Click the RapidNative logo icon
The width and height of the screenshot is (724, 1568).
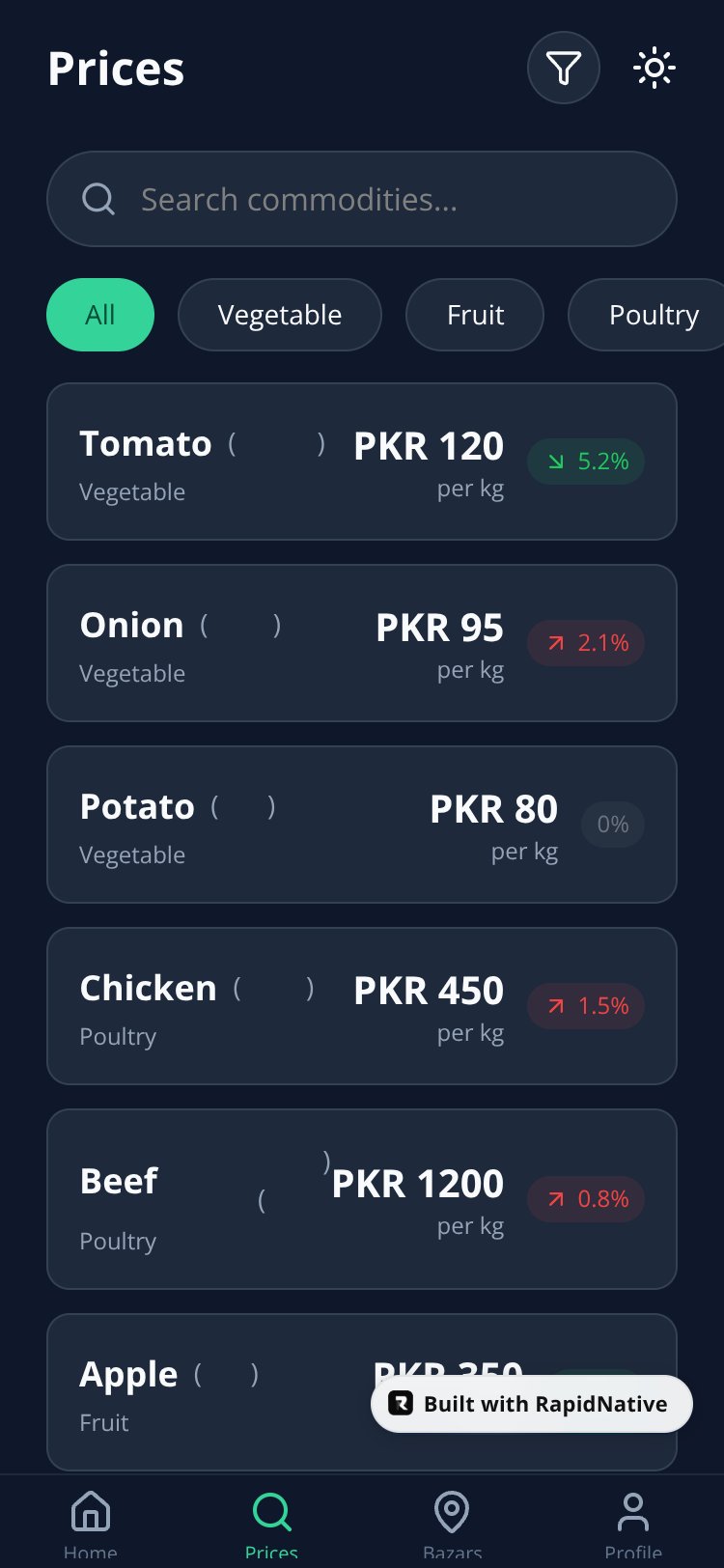pyautogui.click(x=401, y=1403)
